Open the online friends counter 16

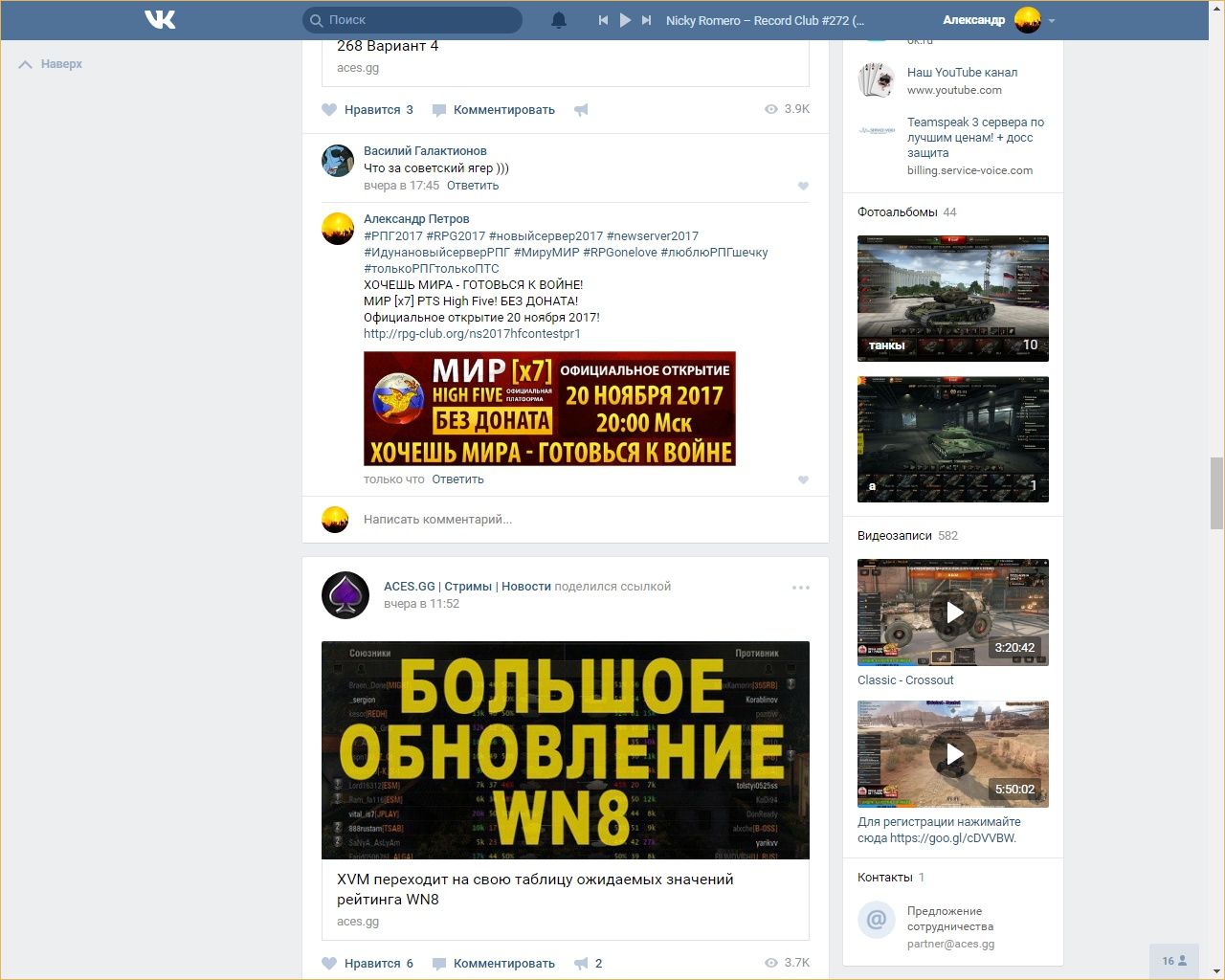coord(1174,961)
